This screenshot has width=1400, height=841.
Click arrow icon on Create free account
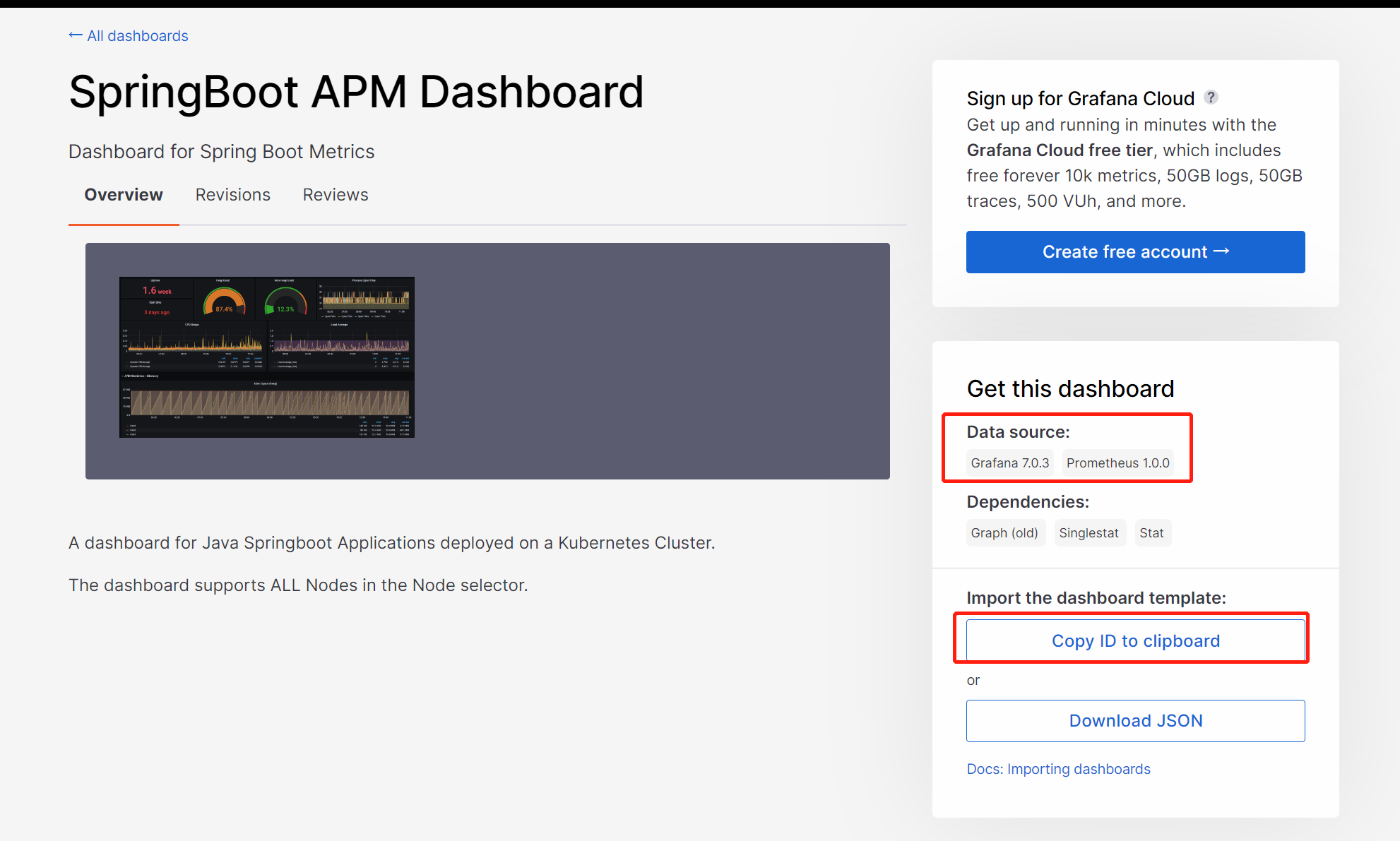click(x=1221, y=251)
